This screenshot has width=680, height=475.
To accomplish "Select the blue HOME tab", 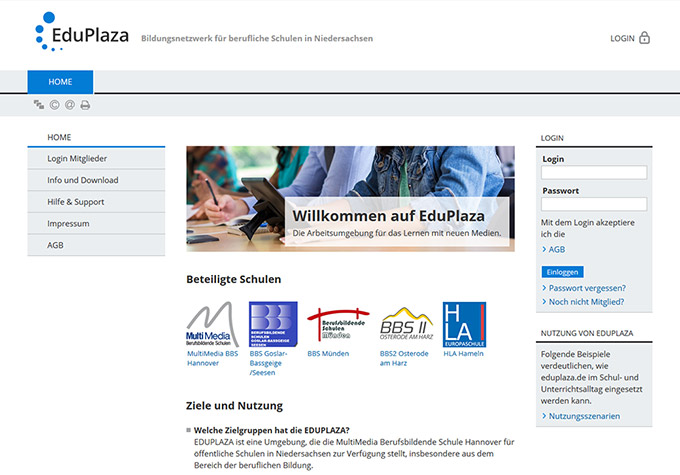I will pos(60,82).
